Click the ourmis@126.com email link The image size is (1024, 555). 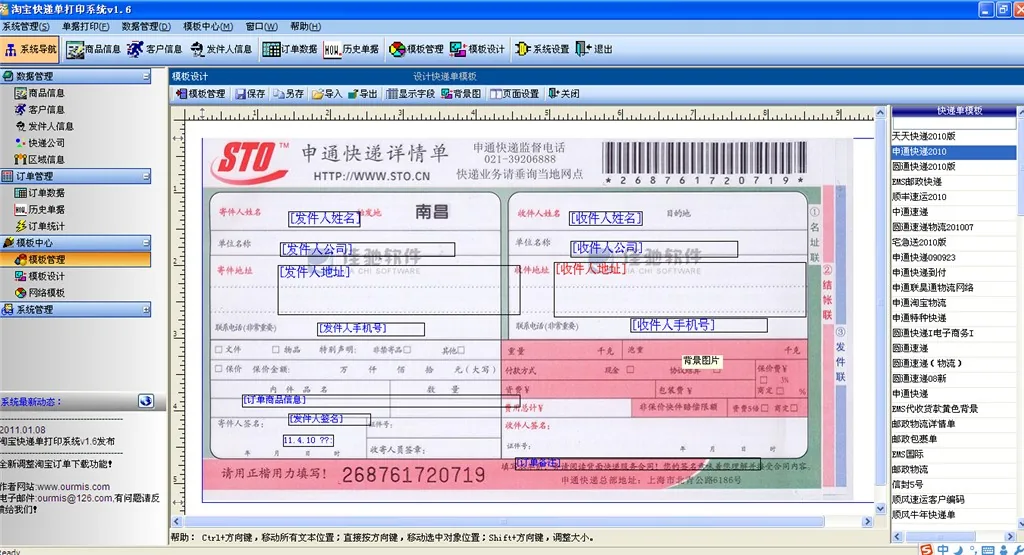coord(74,498)
